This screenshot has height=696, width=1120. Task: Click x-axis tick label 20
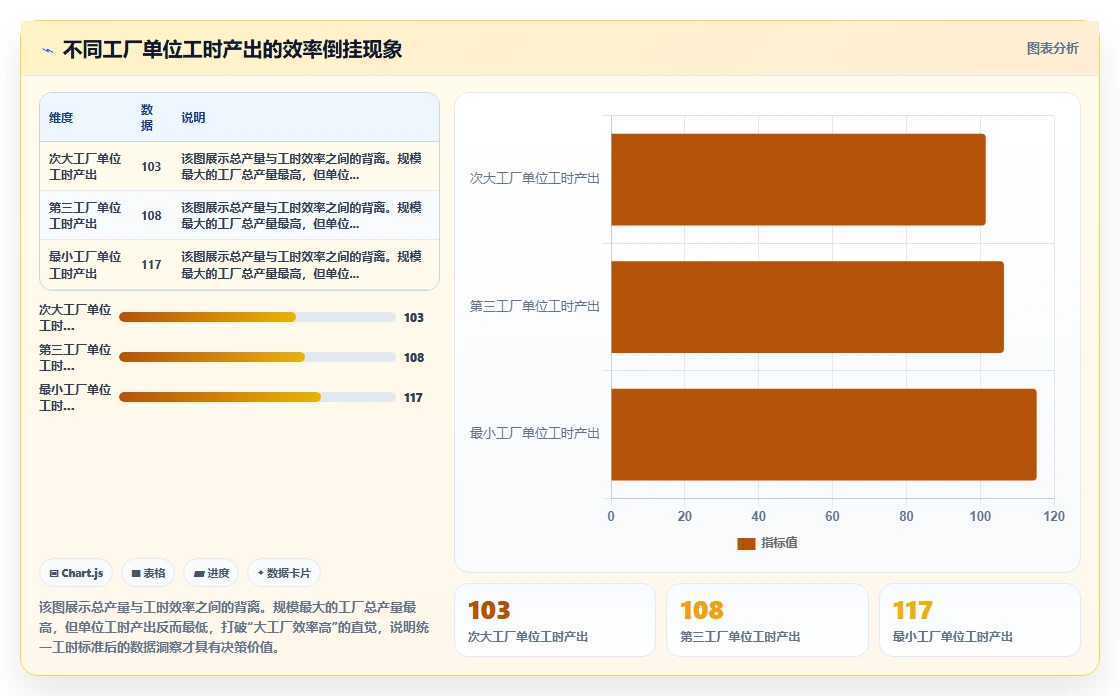pyautogui.click(x=684, y=517)
